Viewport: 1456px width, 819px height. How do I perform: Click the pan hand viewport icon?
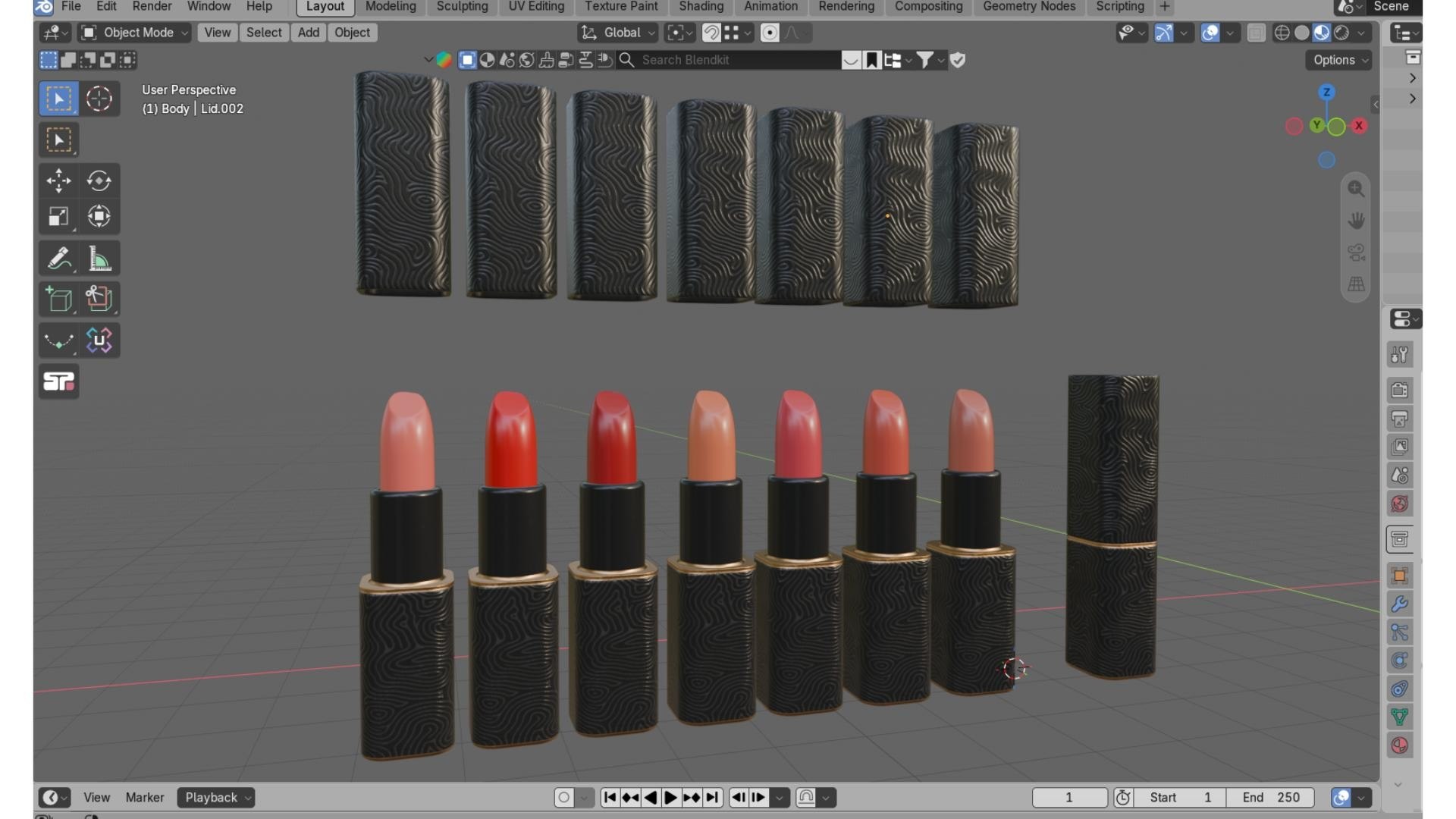pyautogui.click(x=1356, y=221)
